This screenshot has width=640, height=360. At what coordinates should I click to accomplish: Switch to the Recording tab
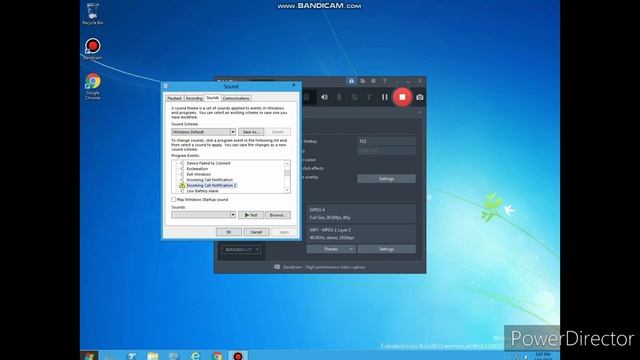(x=194, y=98)
